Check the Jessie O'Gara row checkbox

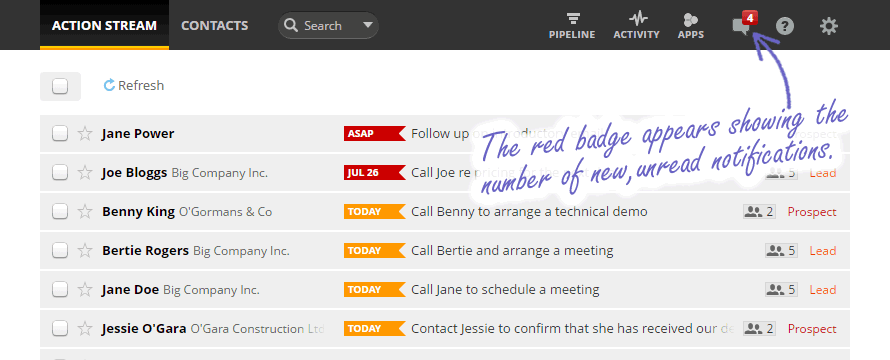pyautogui.click(x=60, y=328)
